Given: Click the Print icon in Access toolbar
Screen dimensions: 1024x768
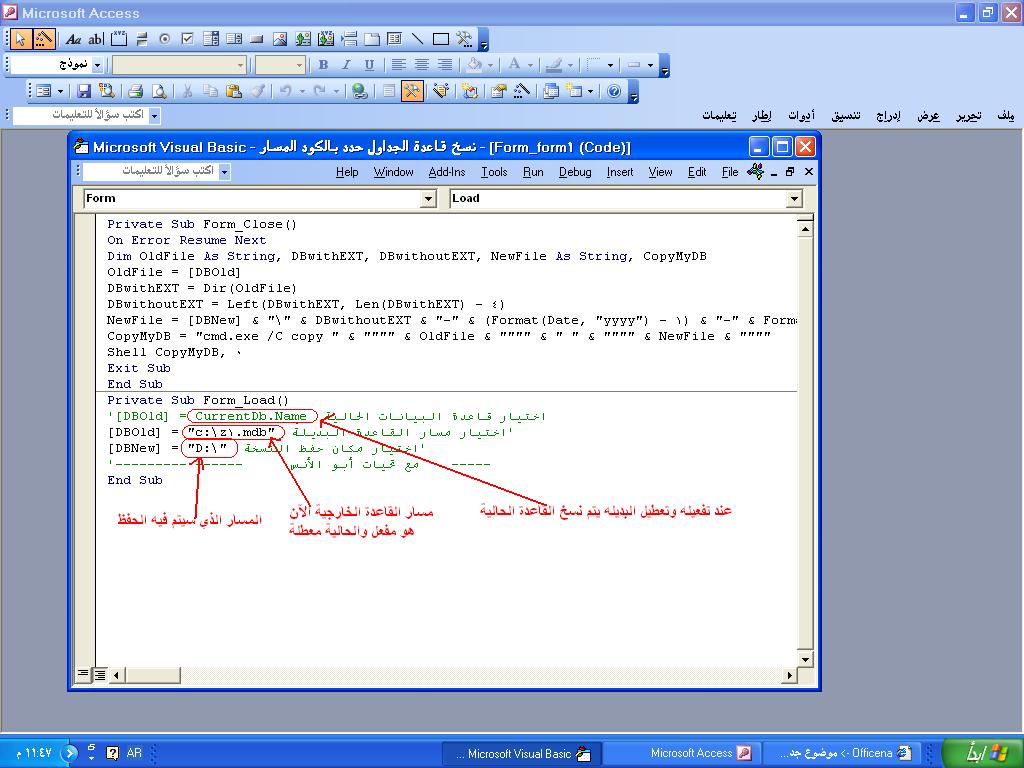Looking at the screenshot, I should (136, 91).
